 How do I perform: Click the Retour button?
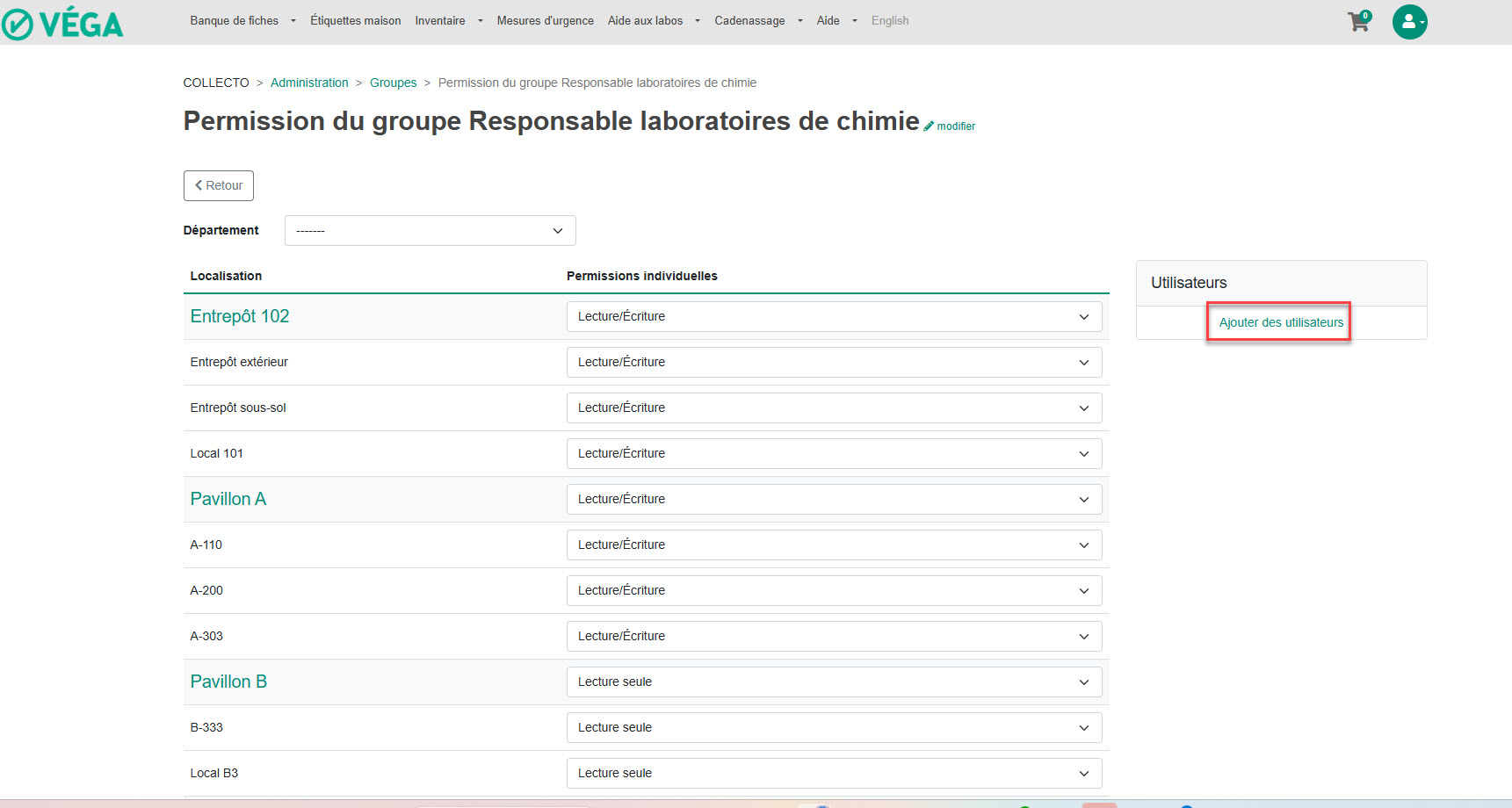click(219, 185)
